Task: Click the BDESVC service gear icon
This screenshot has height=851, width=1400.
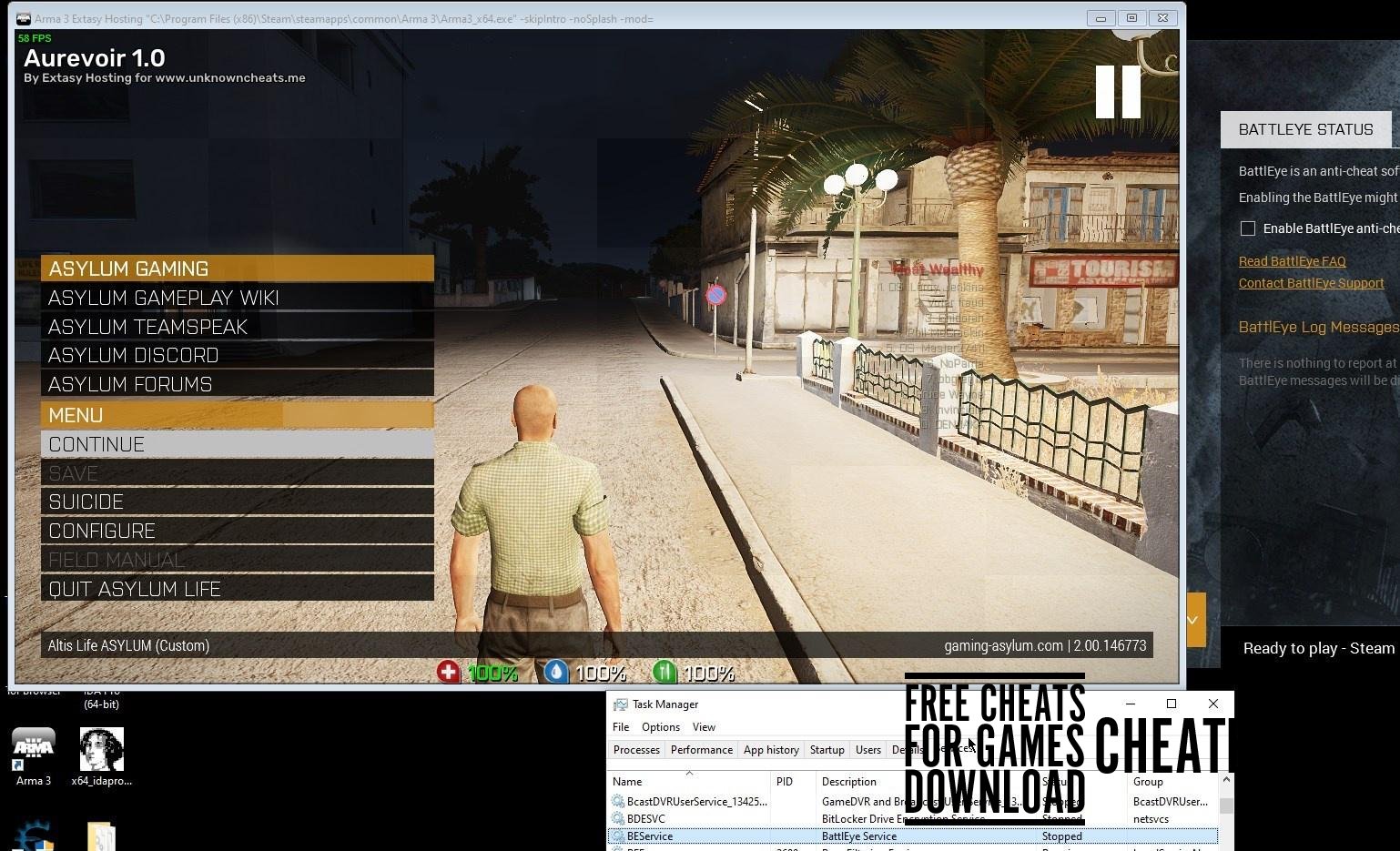Action: click(618, 819)
